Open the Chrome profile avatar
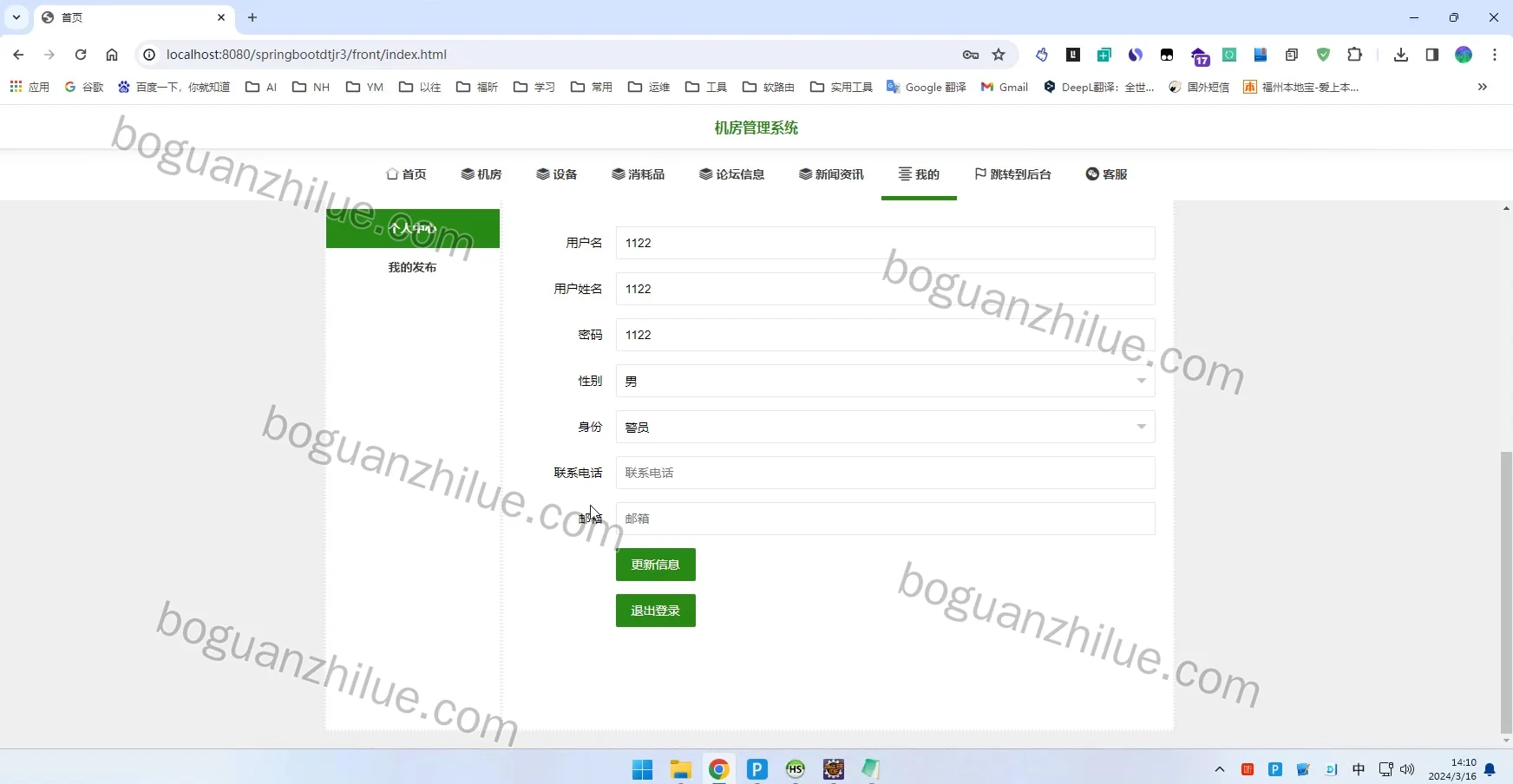This screenshot has height=784, width=1513. [x=1464, y=55]
